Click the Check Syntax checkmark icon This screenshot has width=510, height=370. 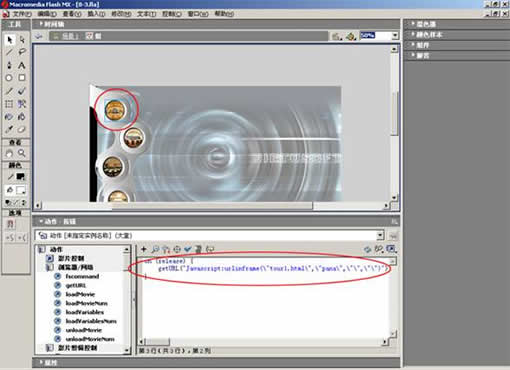coord(188,249)
